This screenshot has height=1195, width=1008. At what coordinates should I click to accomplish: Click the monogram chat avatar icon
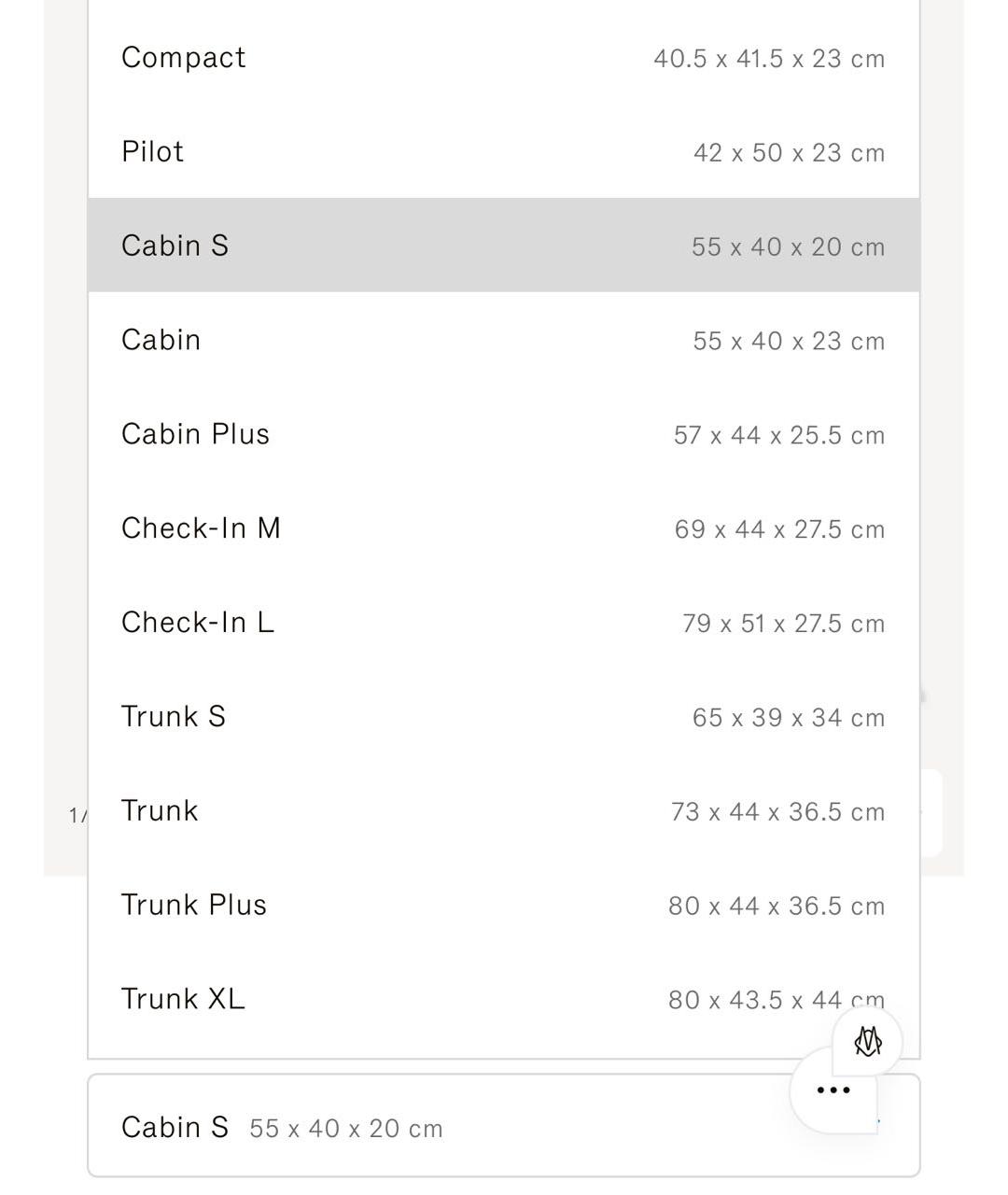867,1041
